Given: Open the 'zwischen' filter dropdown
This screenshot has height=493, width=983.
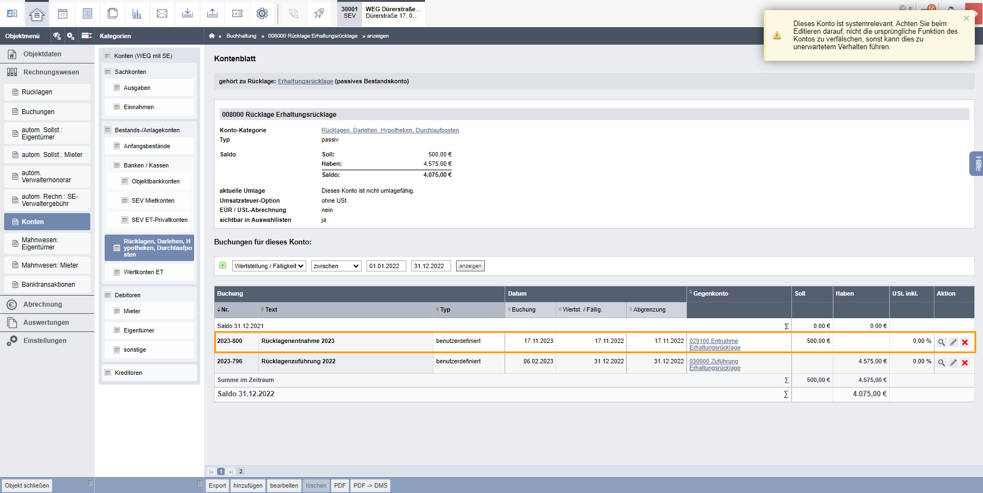Looking at the screenshot, I should click(x=336, y=266).
